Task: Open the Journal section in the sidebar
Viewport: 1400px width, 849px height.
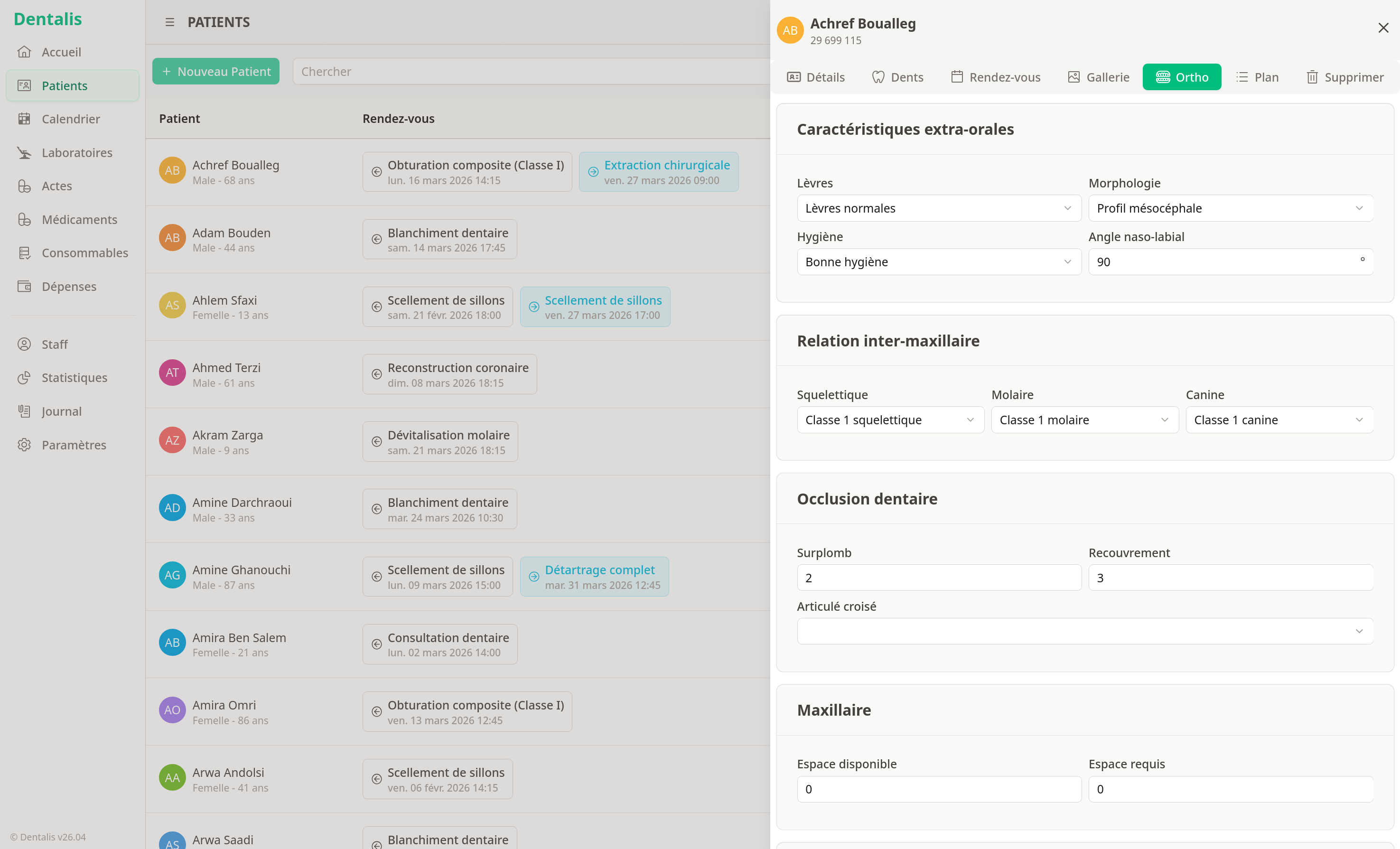Action: tap(61, 411)
